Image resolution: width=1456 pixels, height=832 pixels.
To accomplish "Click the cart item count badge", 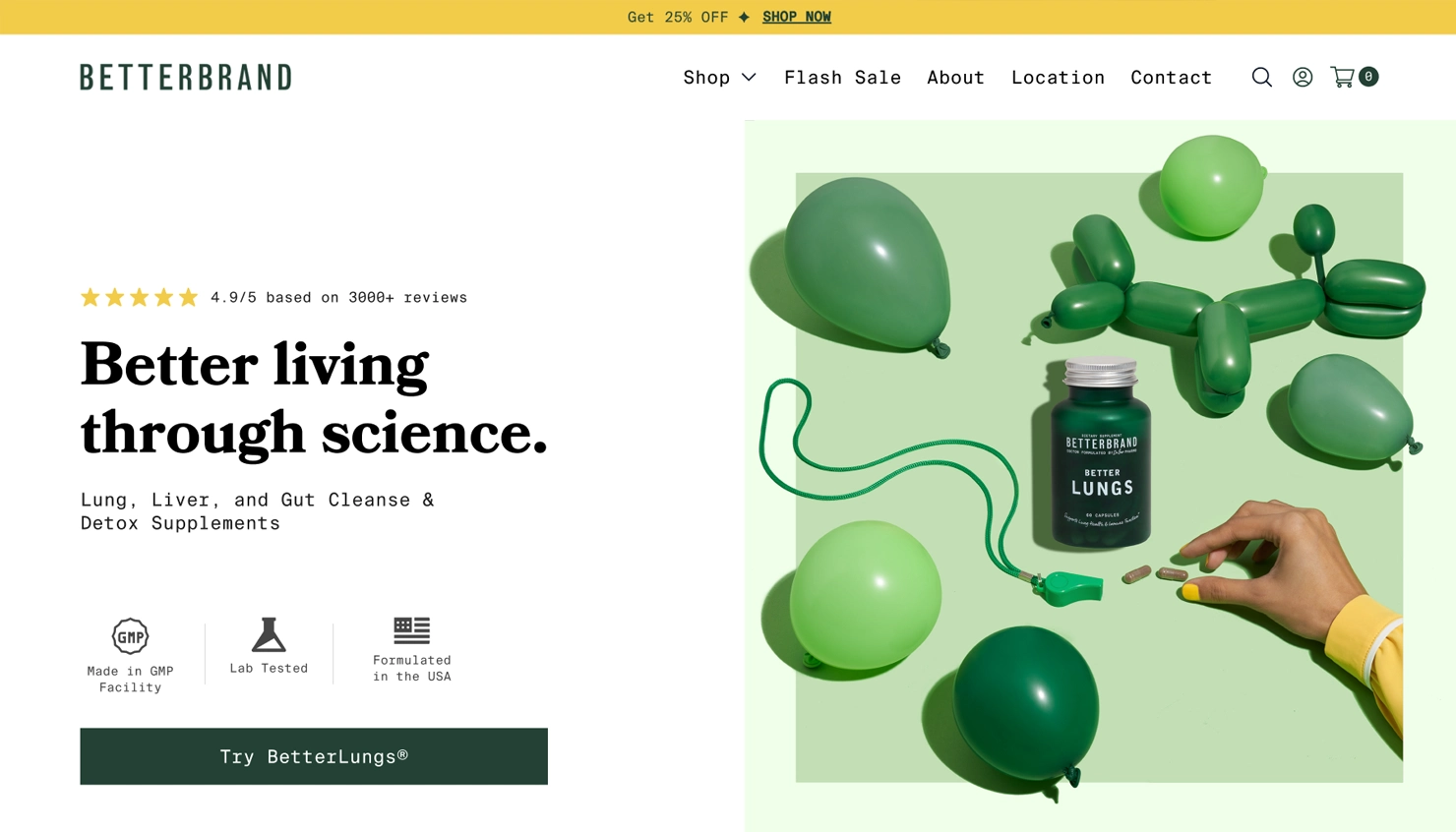I will click(1368, 77).
